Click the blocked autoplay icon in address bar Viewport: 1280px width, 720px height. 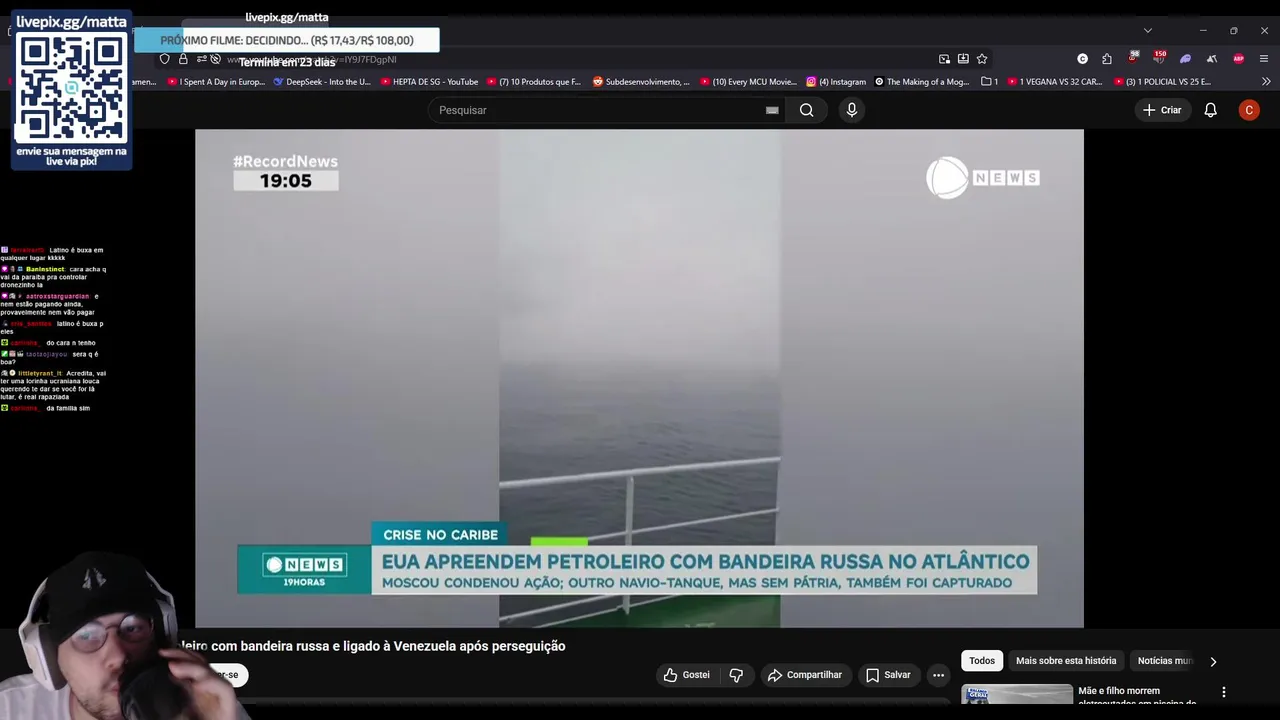[215, 59]
